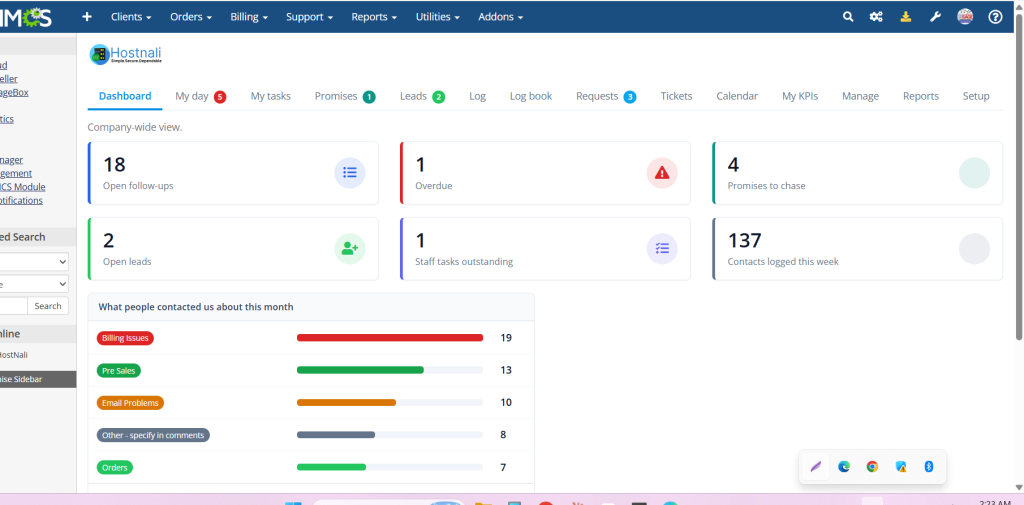Expand the Utilities menu
The width and height of the screenshot is (1024, 505).
tap(438, 17)
